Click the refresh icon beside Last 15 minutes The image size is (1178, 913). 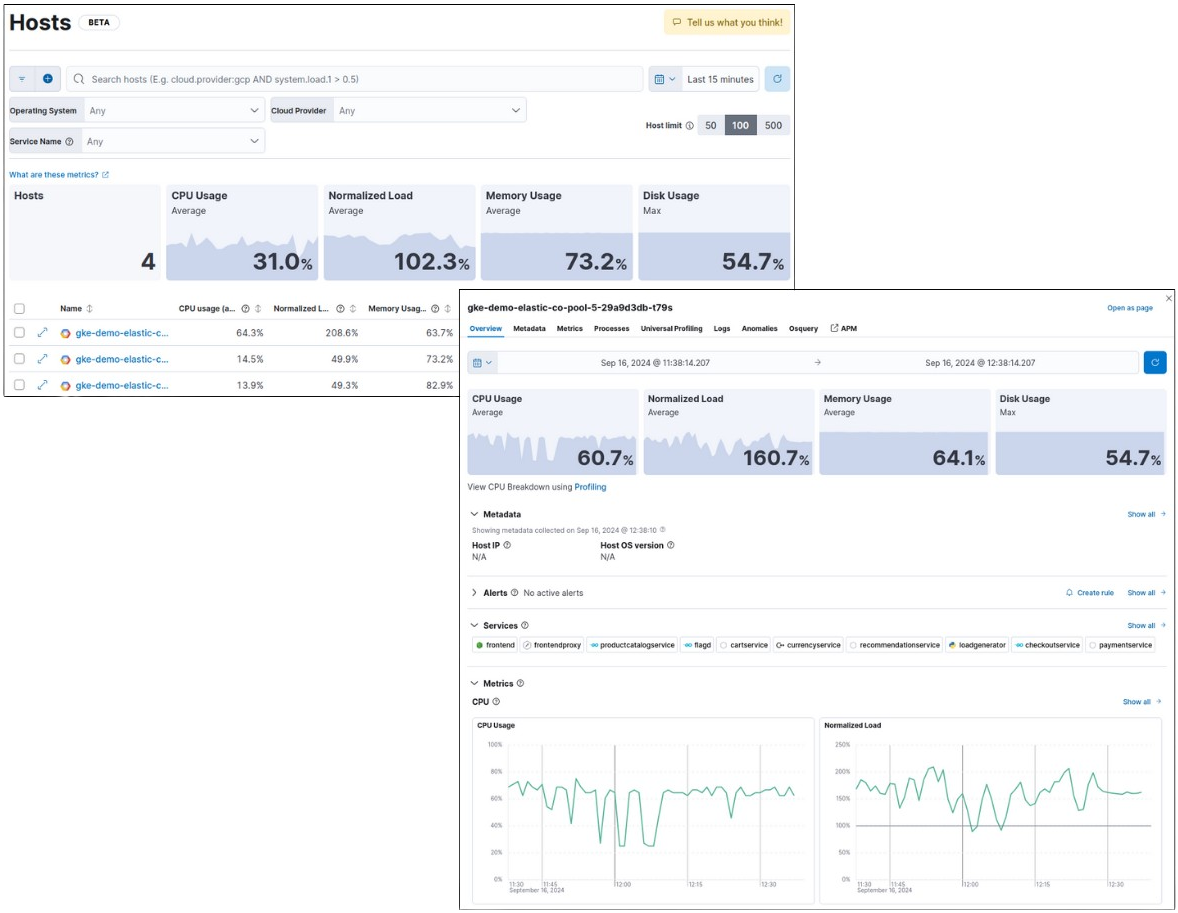pyautogui.click(x=777, y=79)
